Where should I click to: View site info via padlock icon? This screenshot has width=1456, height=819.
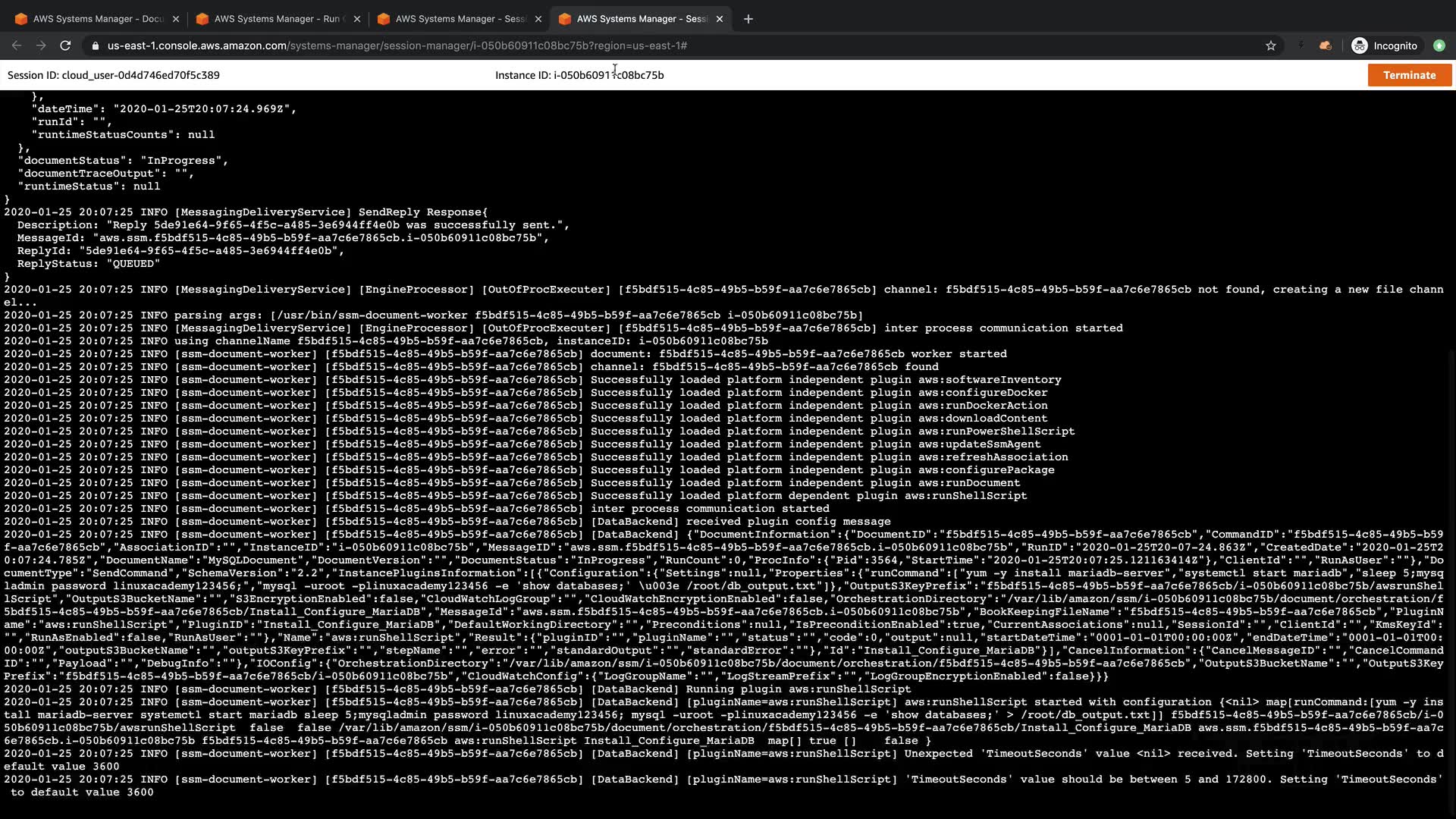coord(95,45)
